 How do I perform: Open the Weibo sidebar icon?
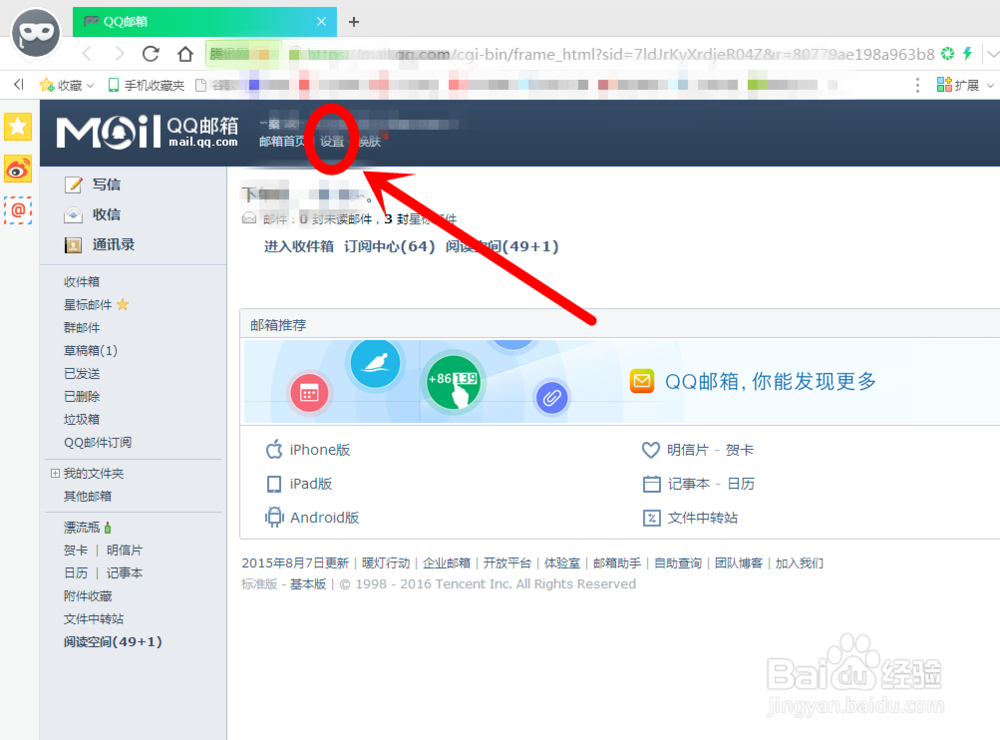18,169
